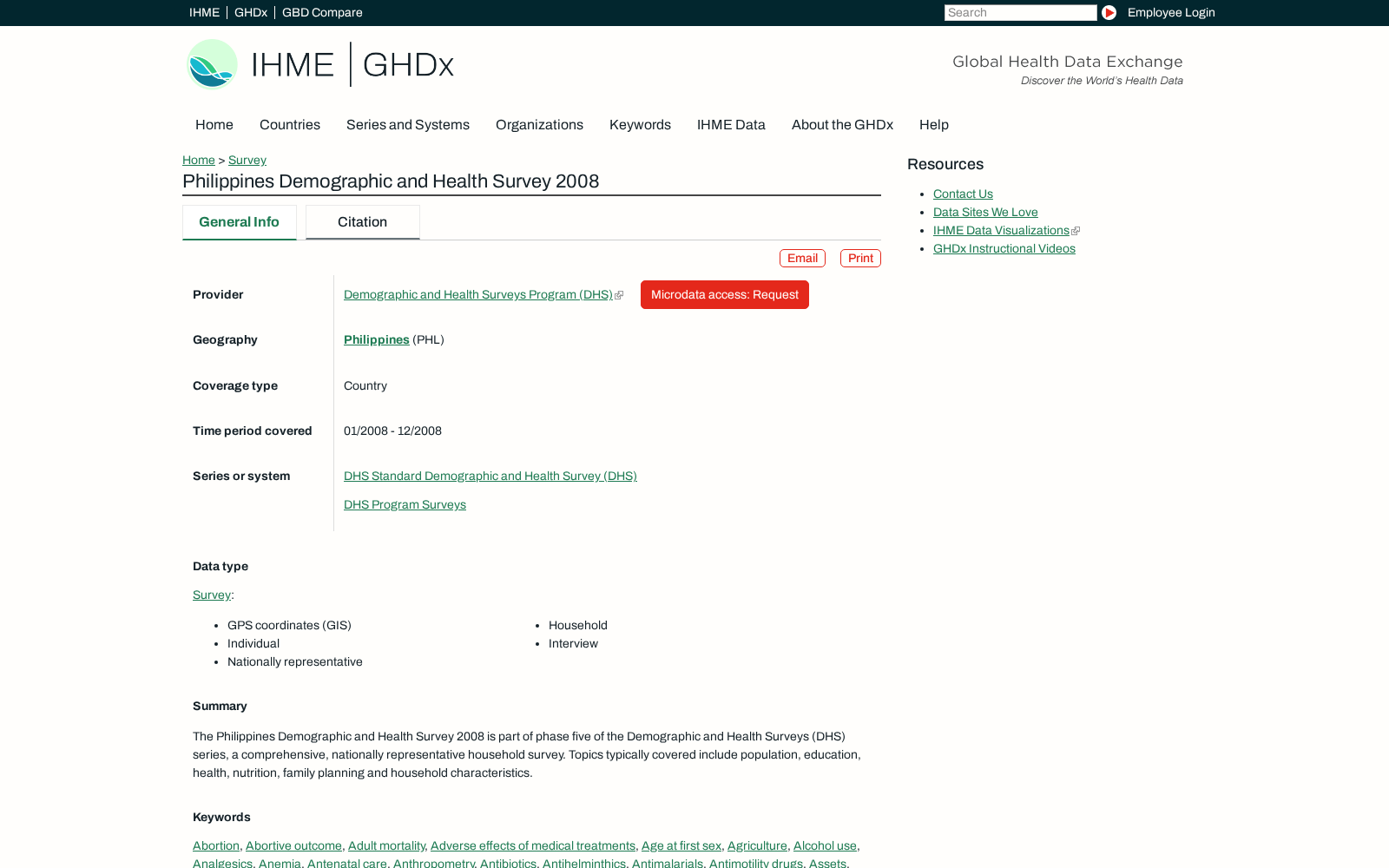Focus the Search input field

coord(1020,12)
